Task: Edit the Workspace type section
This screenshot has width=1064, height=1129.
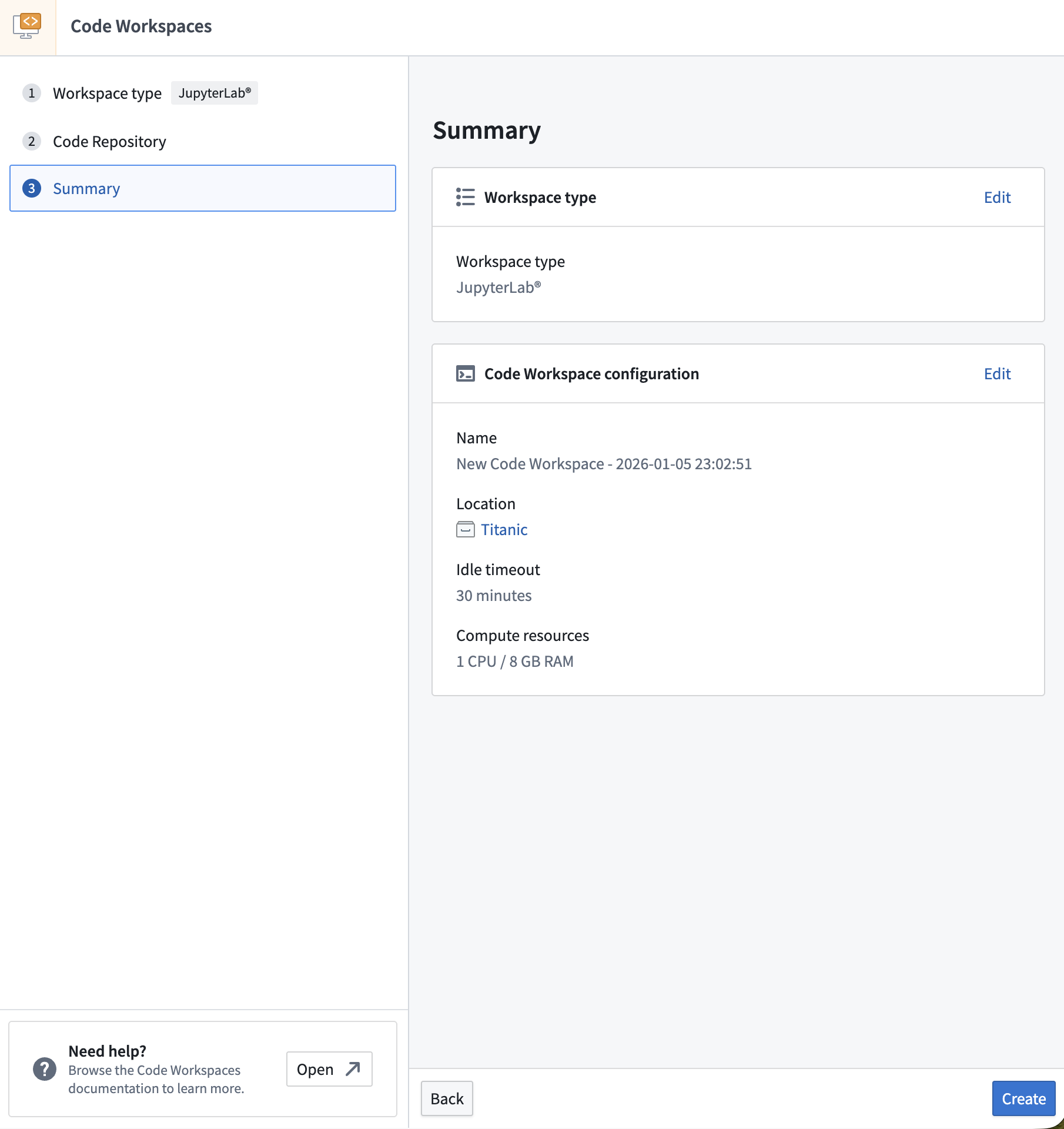Action: (997, 198)
